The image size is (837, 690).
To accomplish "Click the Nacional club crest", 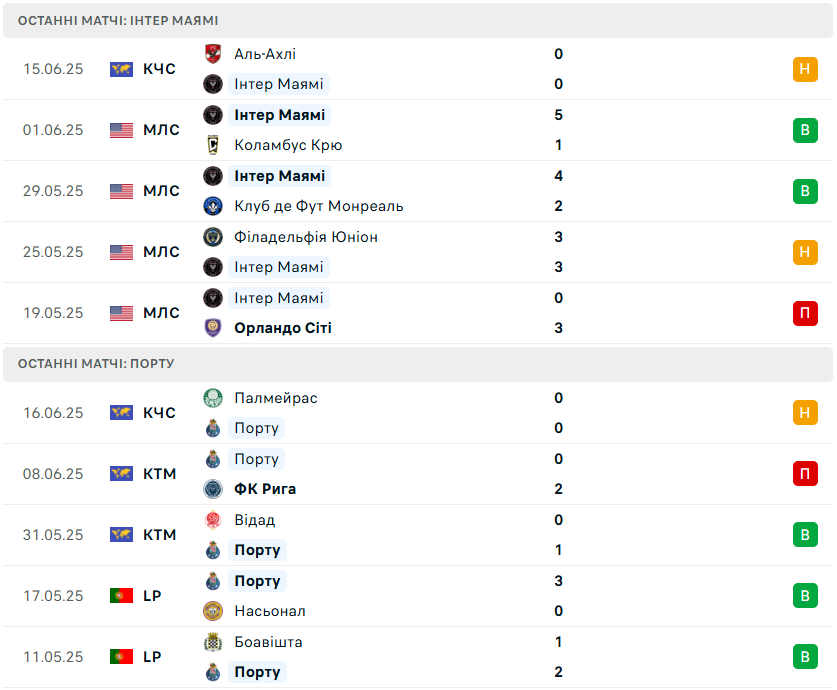I will pyautogui.click(x=213, y=611).
